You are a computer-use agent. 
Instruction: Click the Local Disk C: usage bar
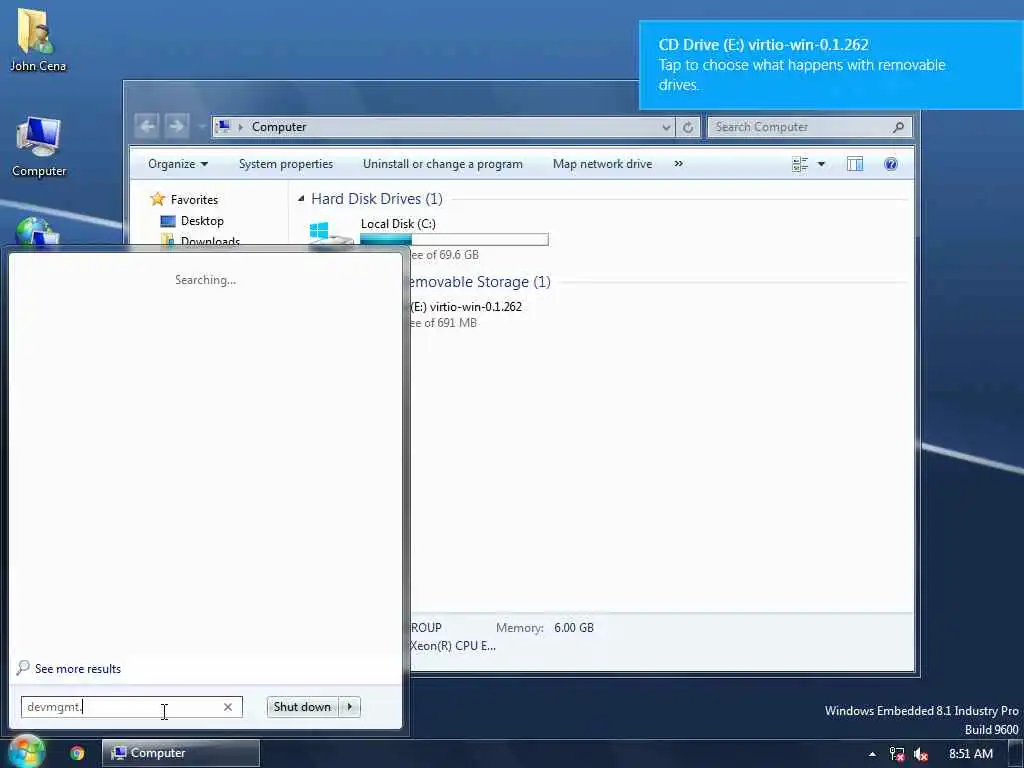pos(454,240)
